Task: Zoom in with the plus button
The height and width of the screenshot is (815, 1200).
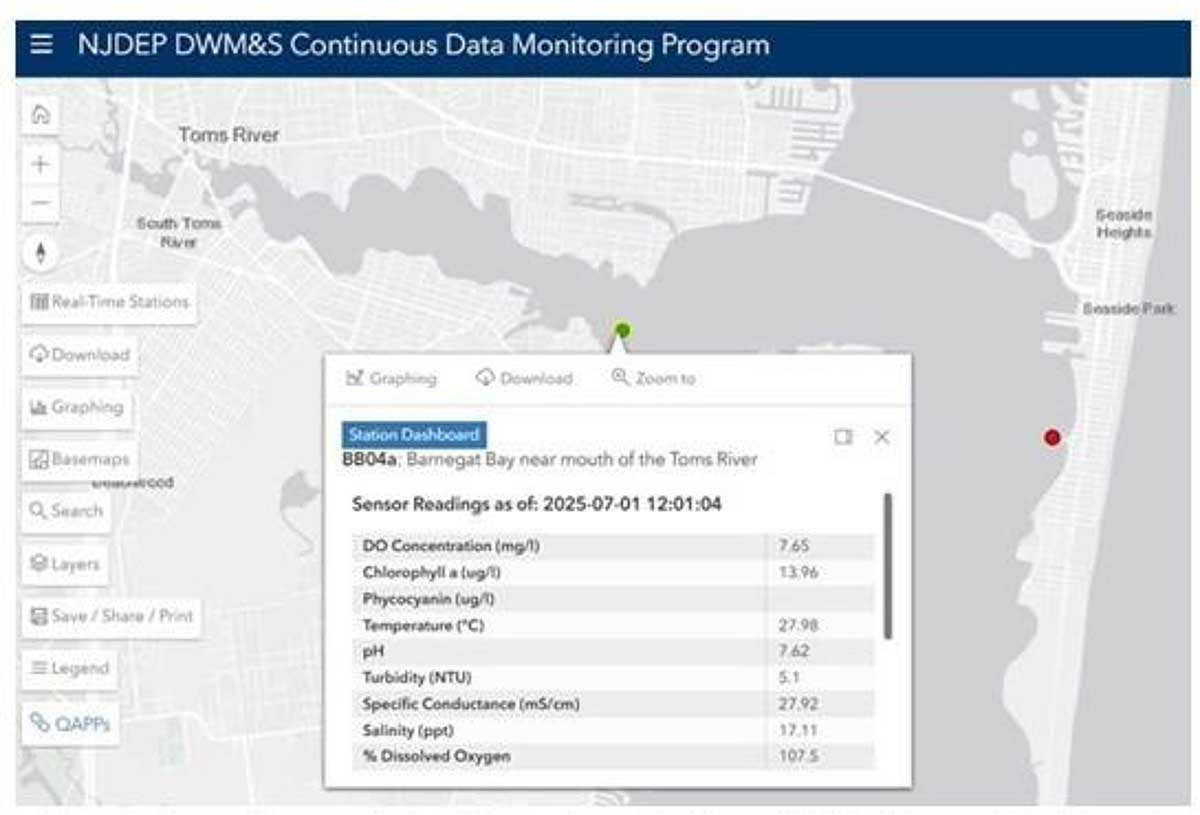Action: [x=41, y=164]
